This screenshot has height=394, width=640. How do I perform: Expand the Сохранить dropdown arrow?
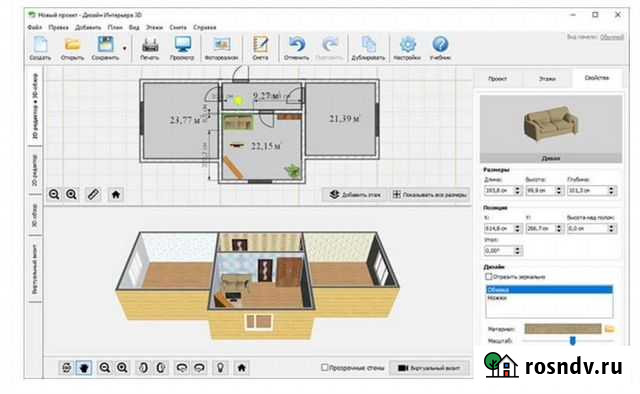[x=124, y=48]
